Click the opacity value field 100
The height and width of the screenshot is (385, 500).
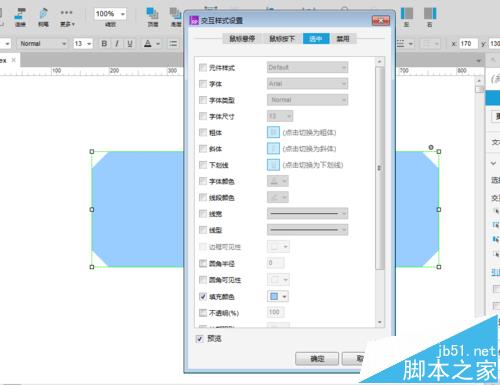click(x=276, y=312)
